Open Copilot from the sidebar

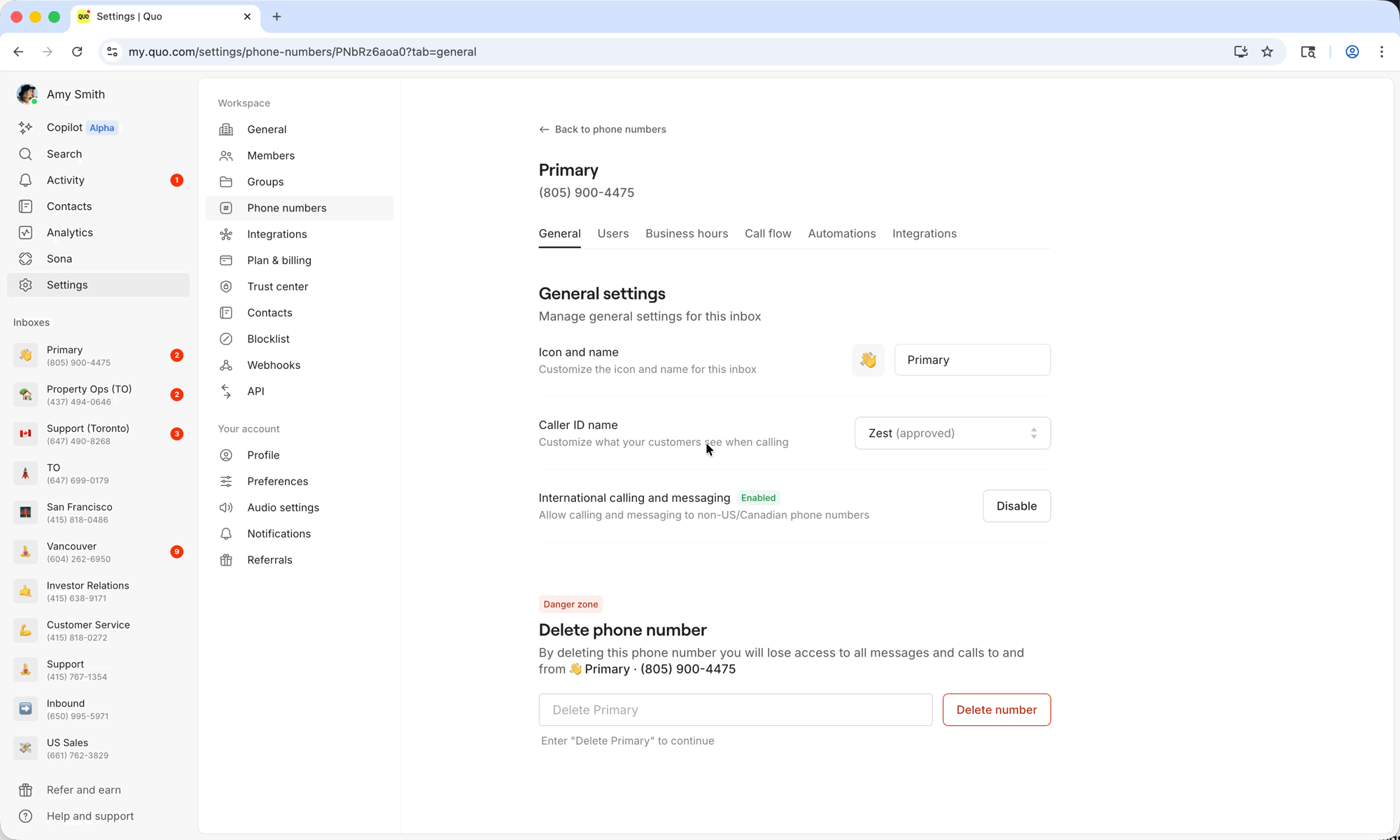click(63, 127)
